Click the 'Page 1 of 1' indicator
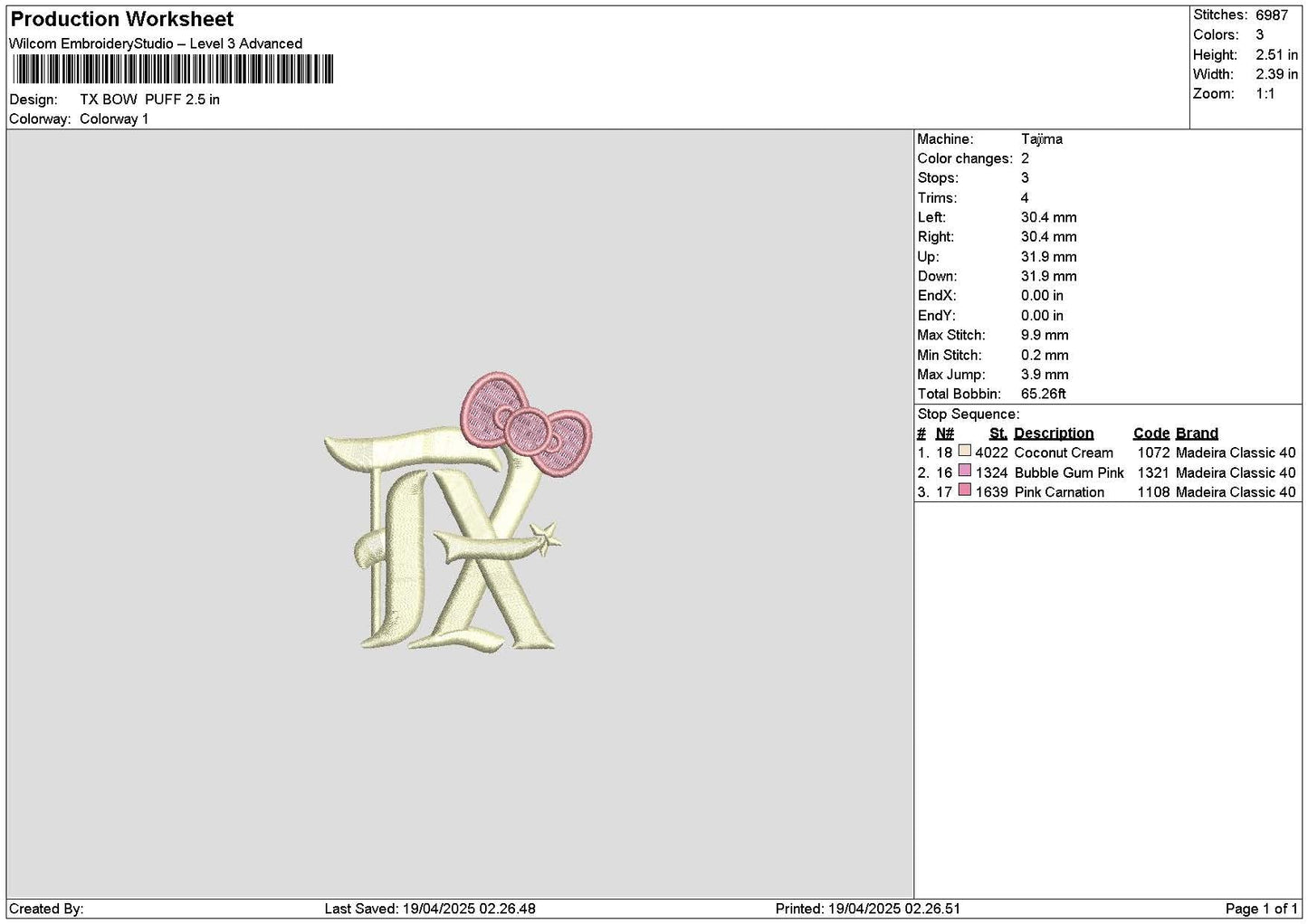Image resolution: width=1308 pixels, height=924 pixels. [x=1262, y=909]
